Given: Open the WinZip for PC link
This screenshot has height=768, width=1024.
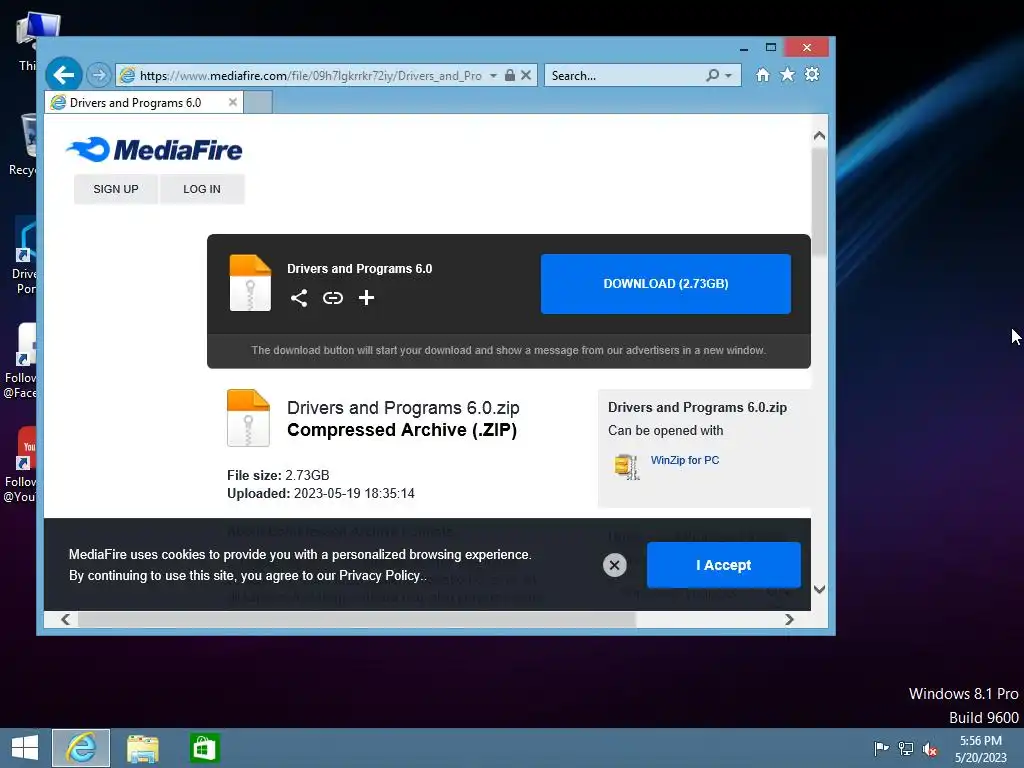Looking at the screenshot, I should pos(684,460).
